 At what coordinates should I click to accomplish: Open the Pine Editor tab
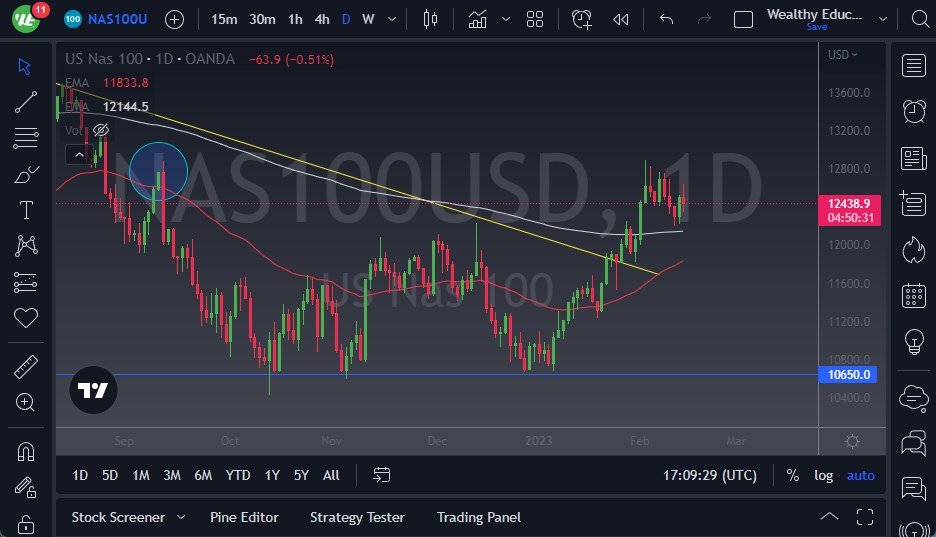(244, 517)
